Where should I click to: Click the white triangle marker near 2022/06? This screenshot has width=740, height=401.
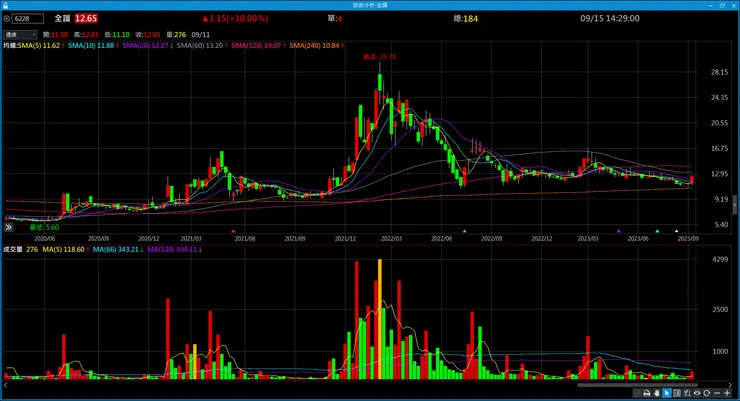tap(464, 231)
